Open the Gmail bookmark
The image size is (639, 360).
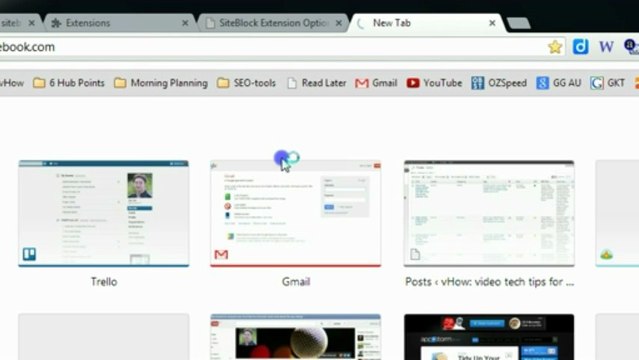(376, 83)
